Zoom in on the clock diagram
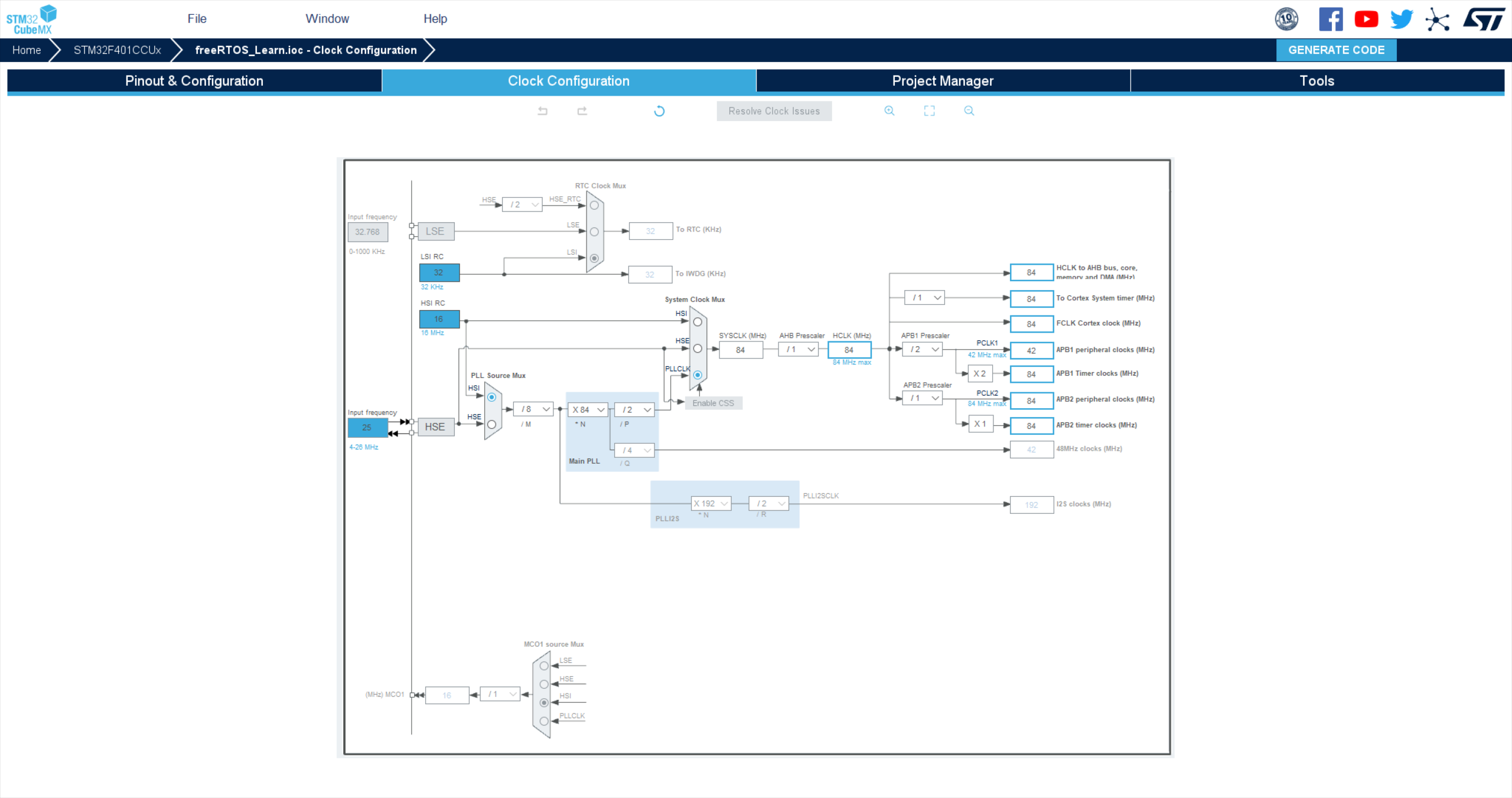1512x798 pixels. (x=889, y=110)
